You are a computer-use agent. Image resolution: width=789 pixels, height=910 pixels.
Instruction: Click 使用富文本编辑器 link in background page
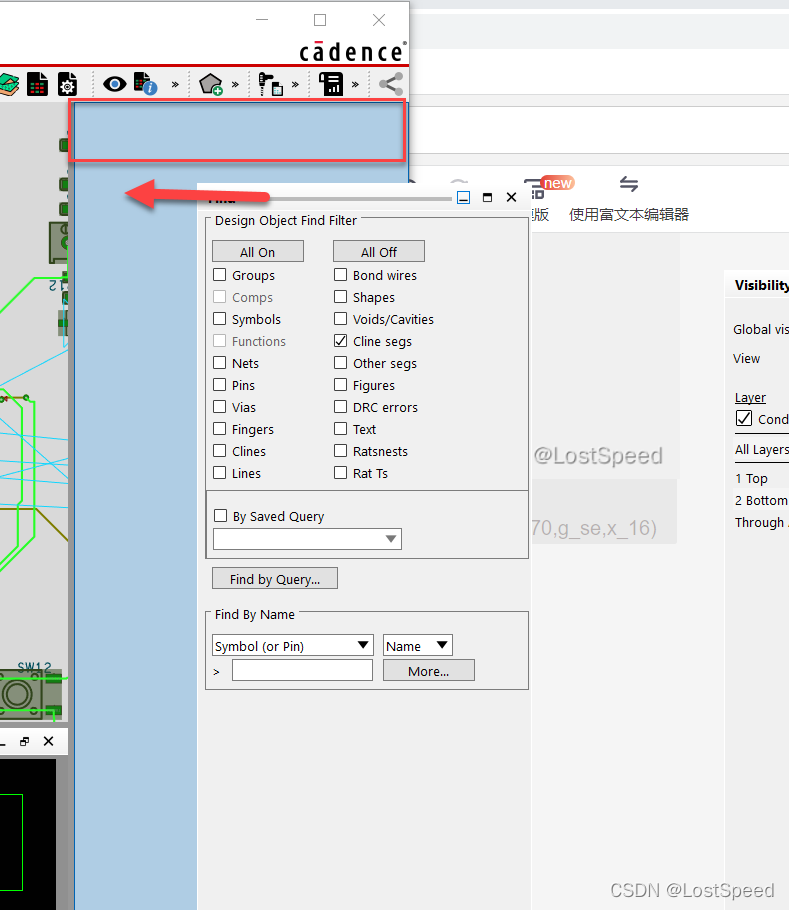coord(629,215)
